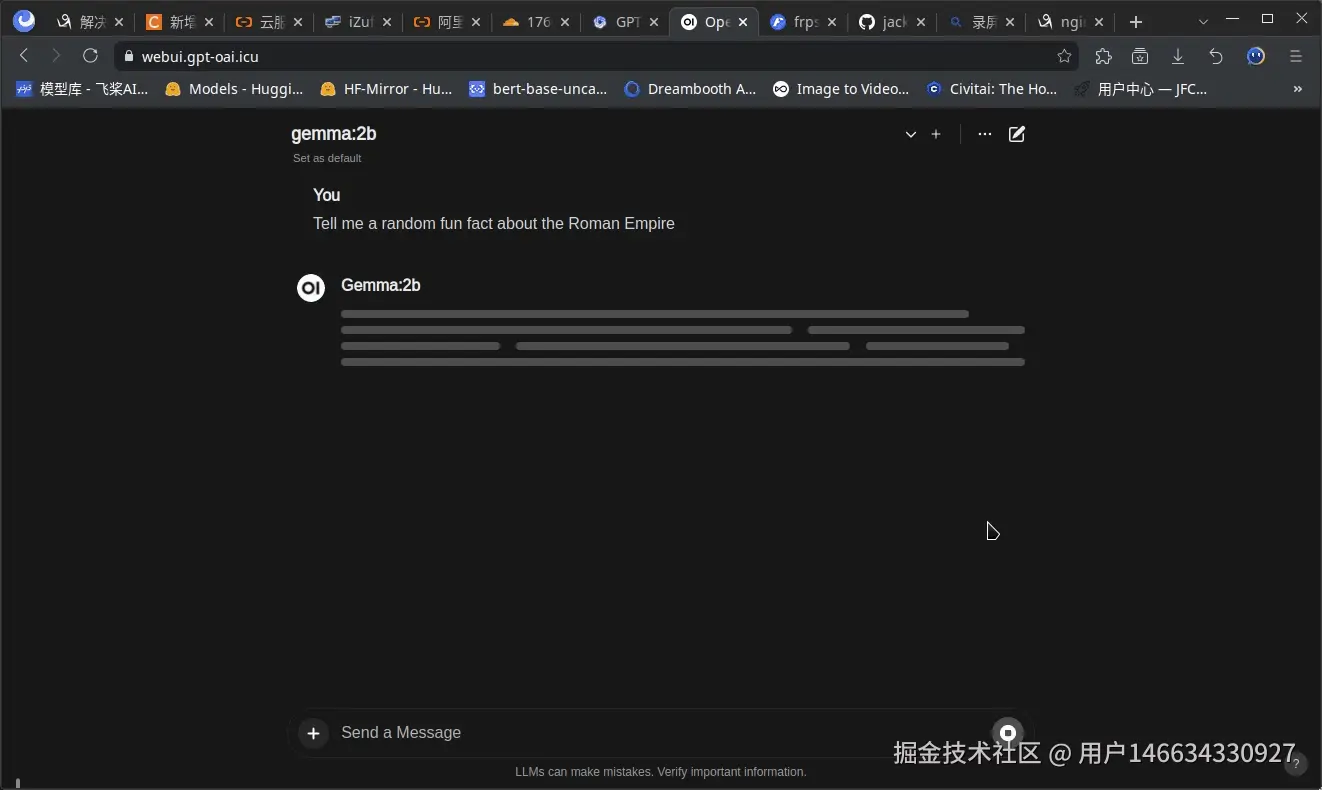This screenshot has width=1322, height=790.
Task: Switch to the 云服 tab
Action: [x=271, y=22]
